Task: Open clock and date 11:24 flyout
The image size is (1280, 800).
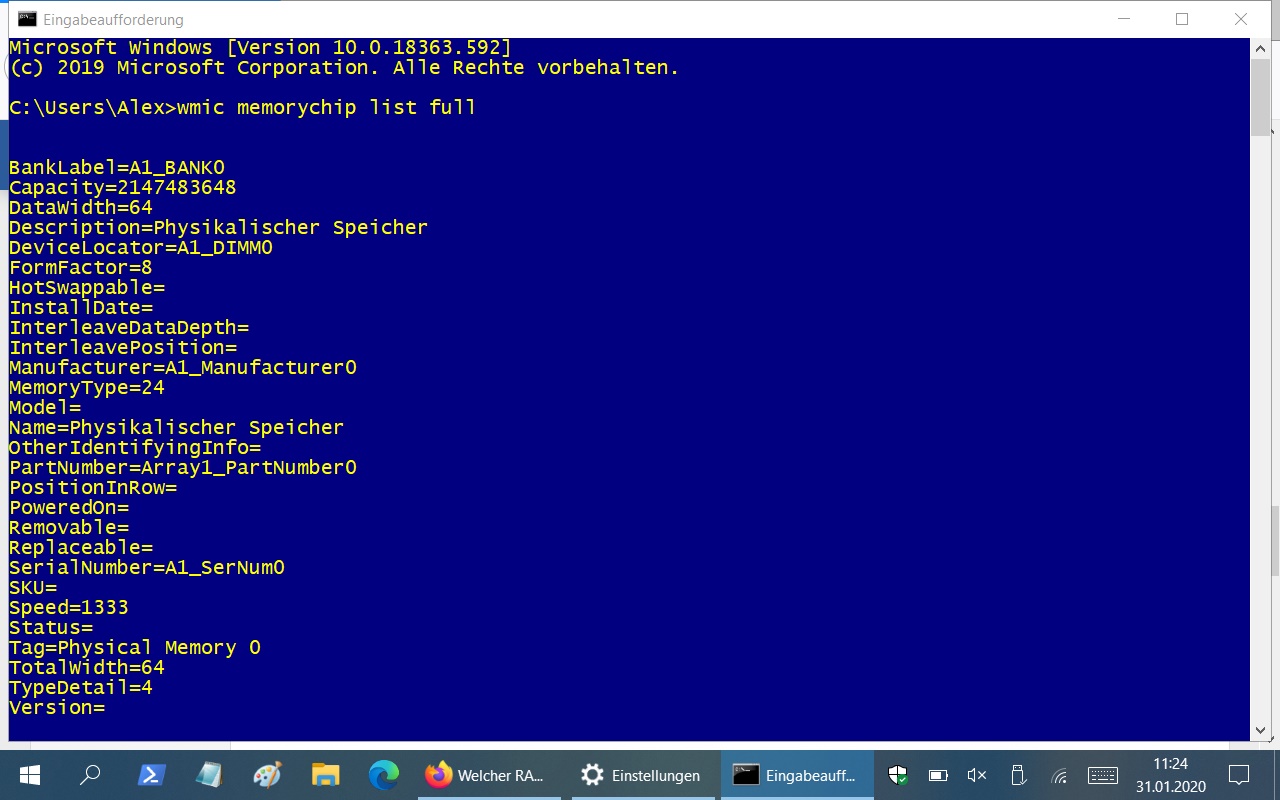Action: pyautogui.click(x=1170, y=775)
